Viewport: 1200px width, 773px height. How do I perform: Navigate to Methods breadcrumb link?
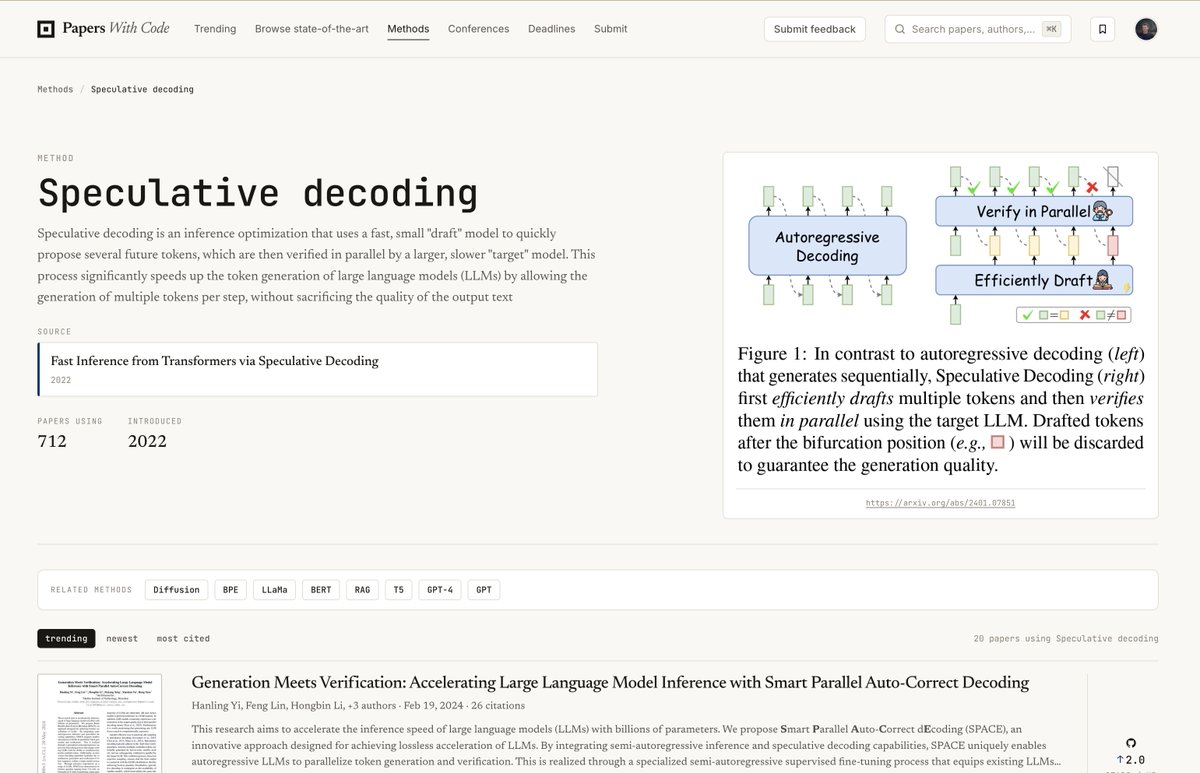(x=55, y=89)
